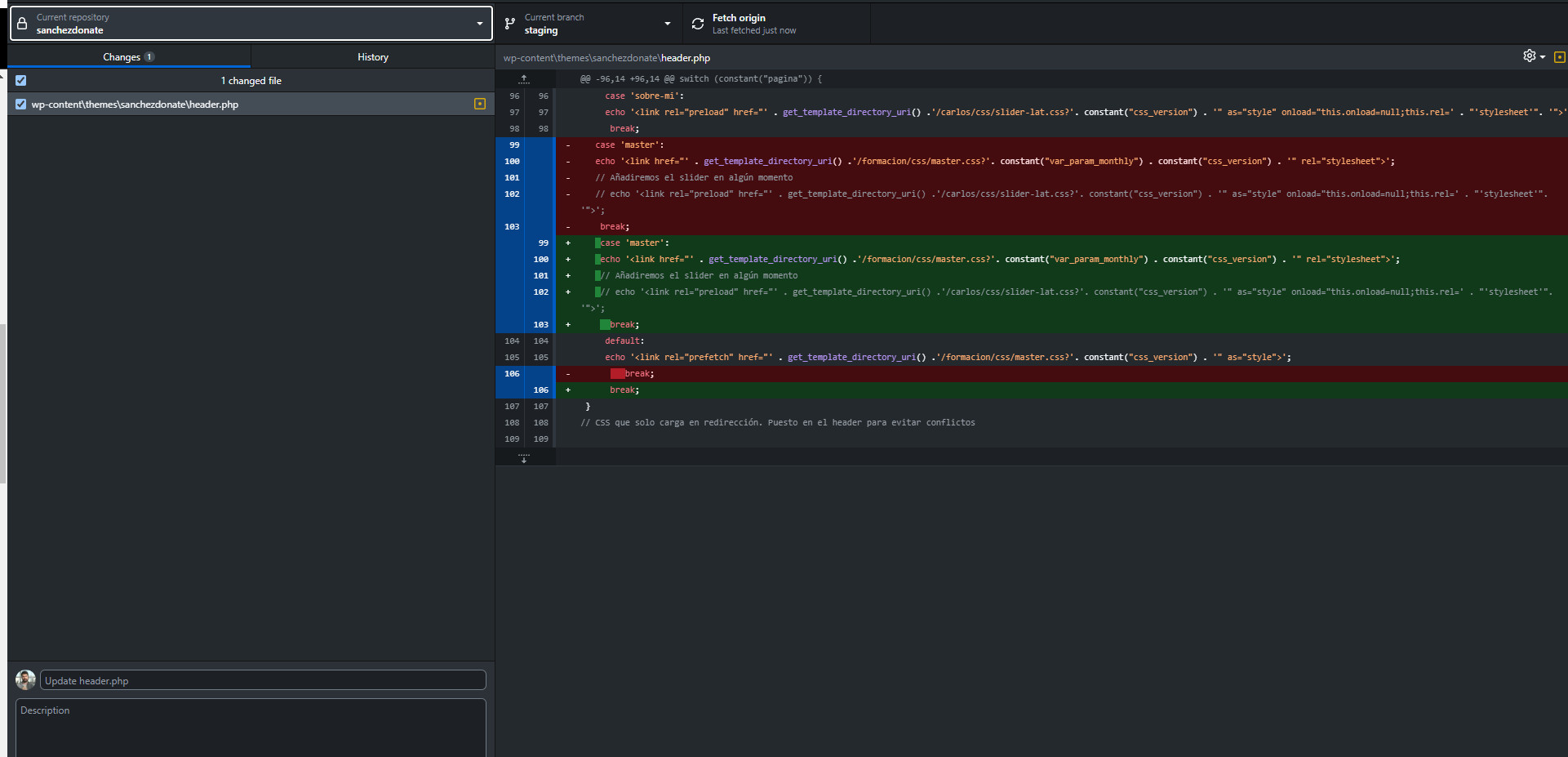Image resolution: width=1568 pixels, height=757 pixels.
Task: Toggle the select-all changed files checkbox
Action: click(x=21, y=80)
